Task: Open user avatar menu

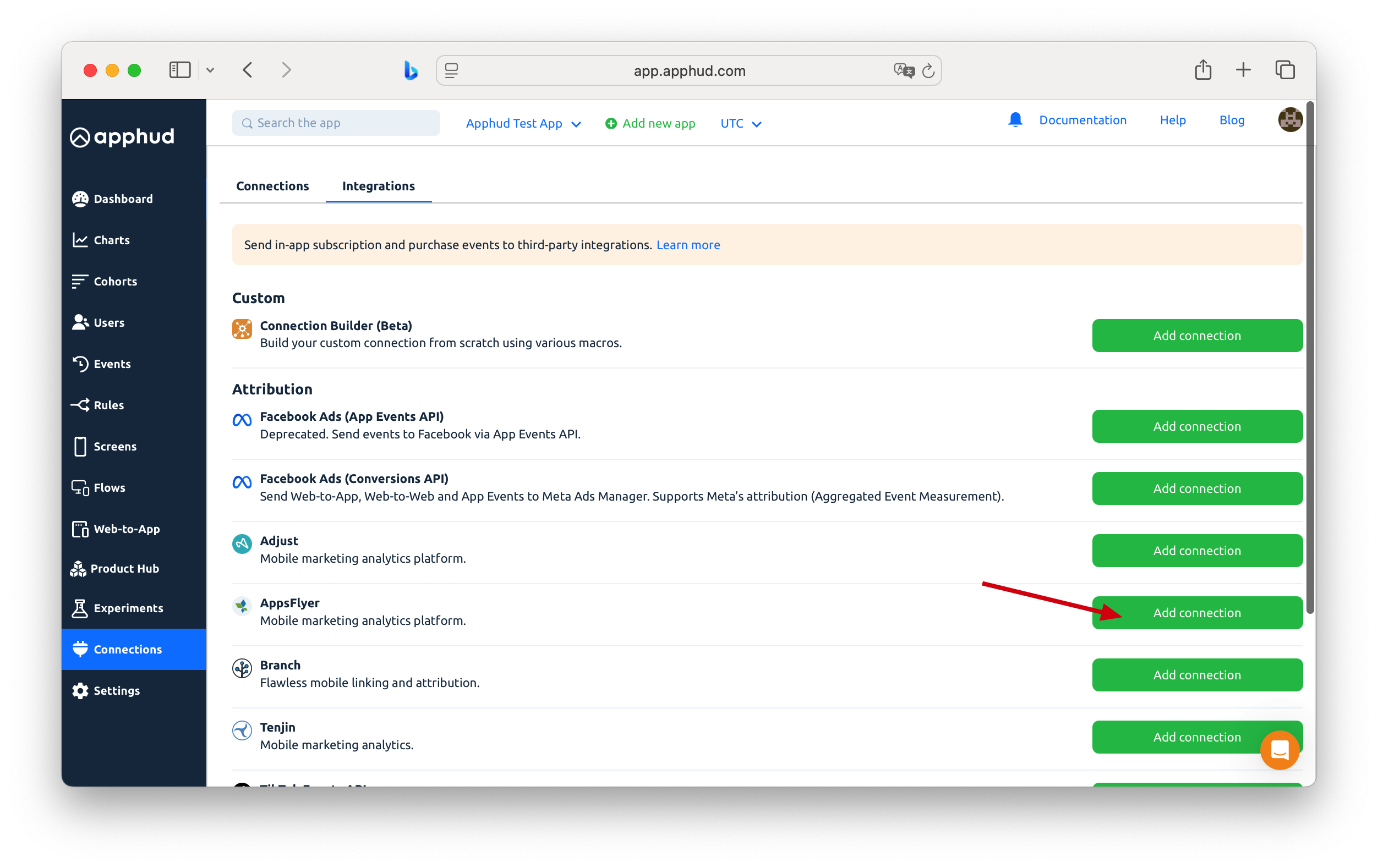Action: (1289, 120)
